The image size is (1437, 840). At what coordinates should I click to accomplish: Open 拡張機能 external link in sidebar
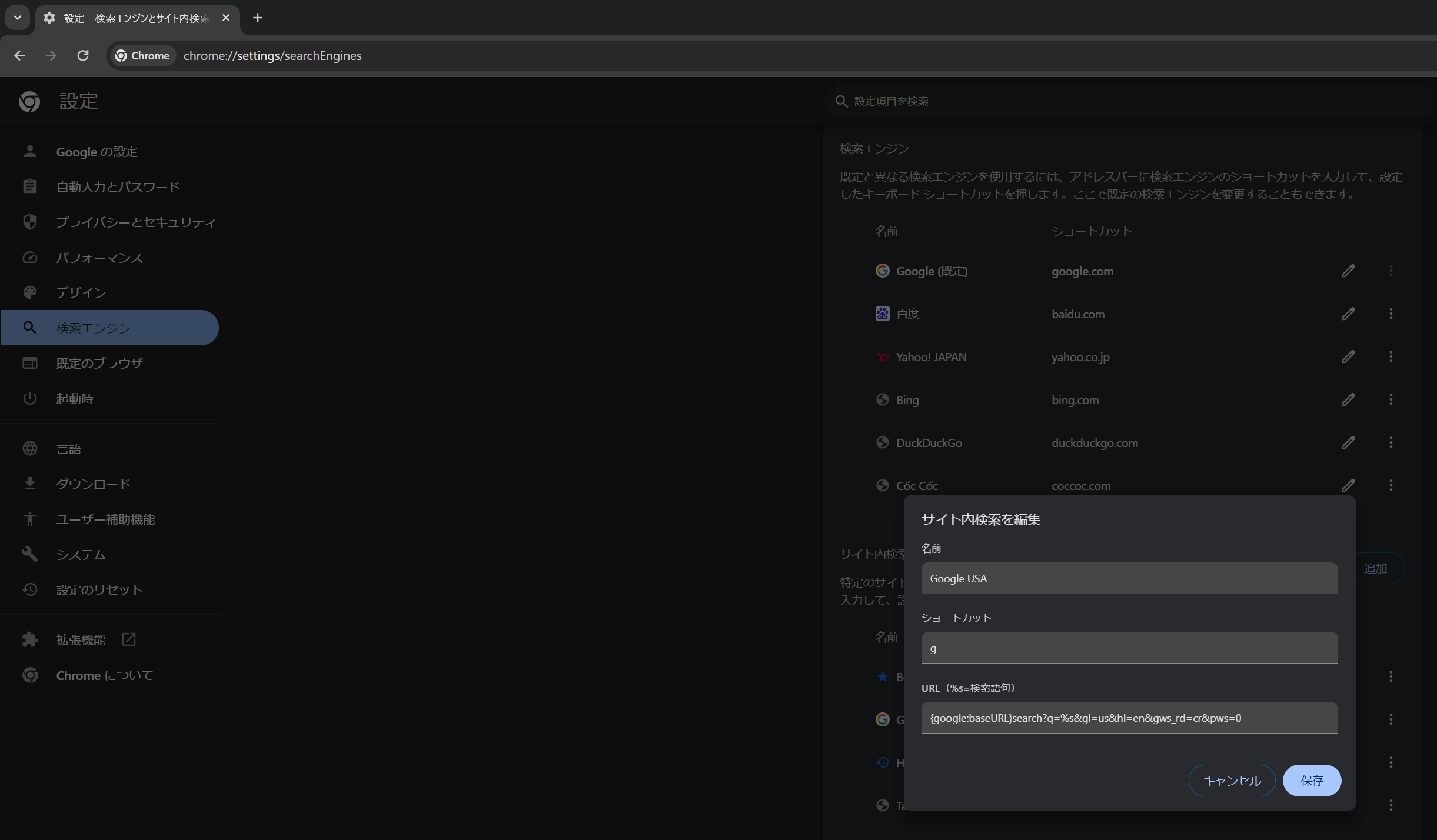(x=81, y=640)
